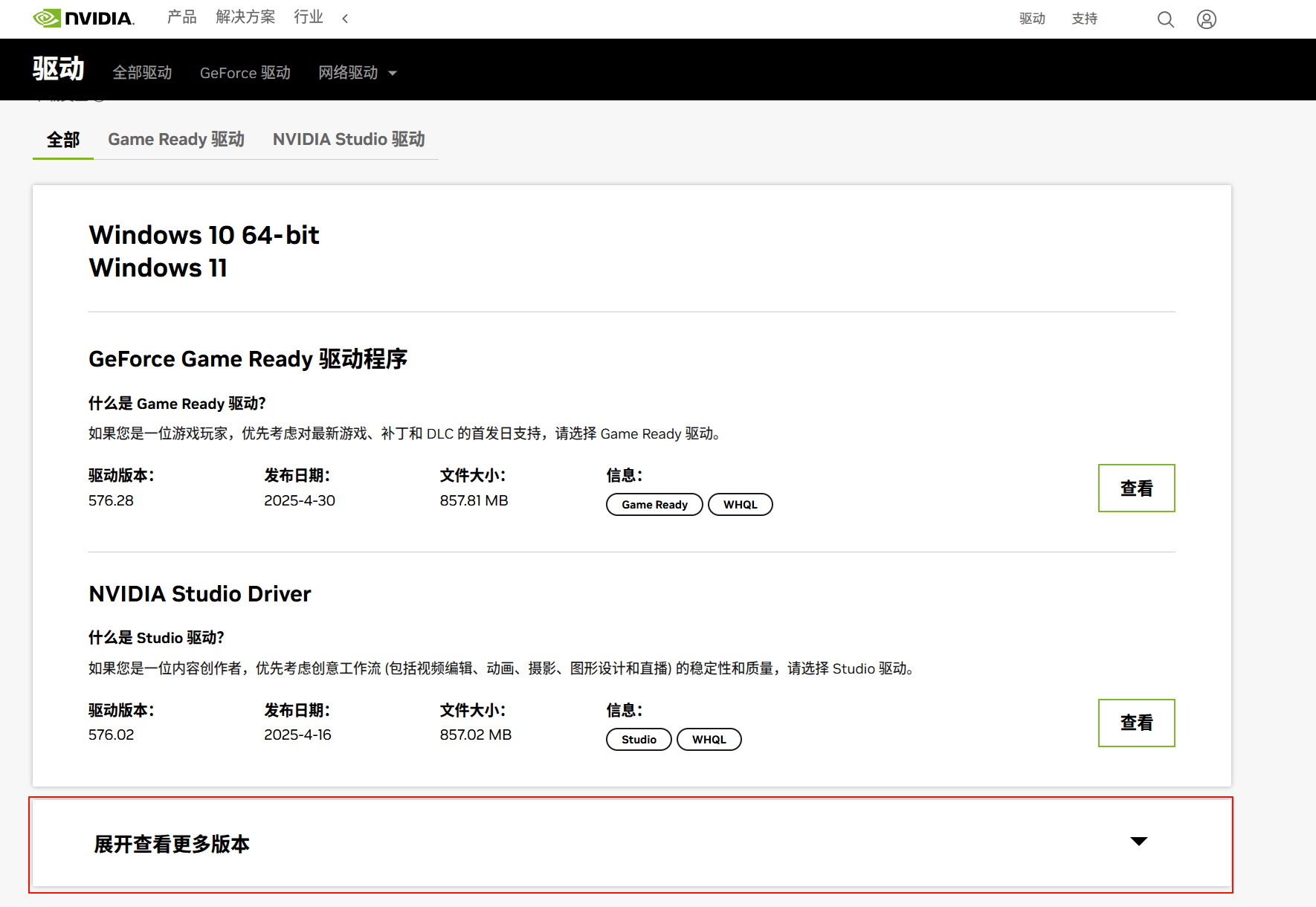Click the WHQL tag beside Game Ready
This screenshot has height=907, width=1316.
tap(741, 505)
